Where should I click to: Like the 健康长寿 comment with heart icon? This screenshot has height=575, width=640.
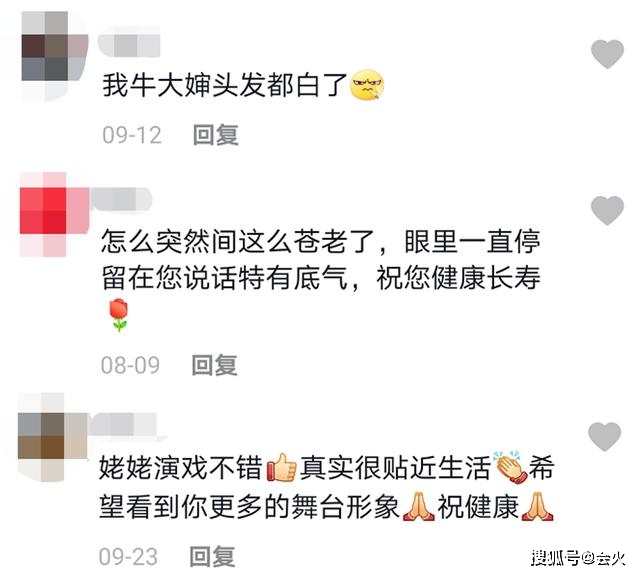[607, 210]
